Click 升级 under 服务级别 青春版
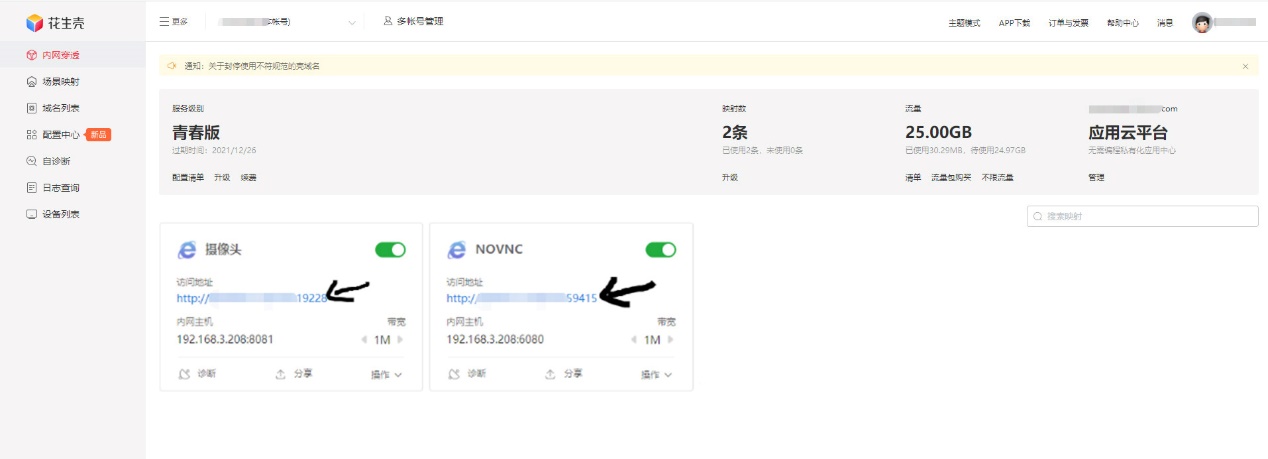This screenshot has width=1268, height=459. 221,177
